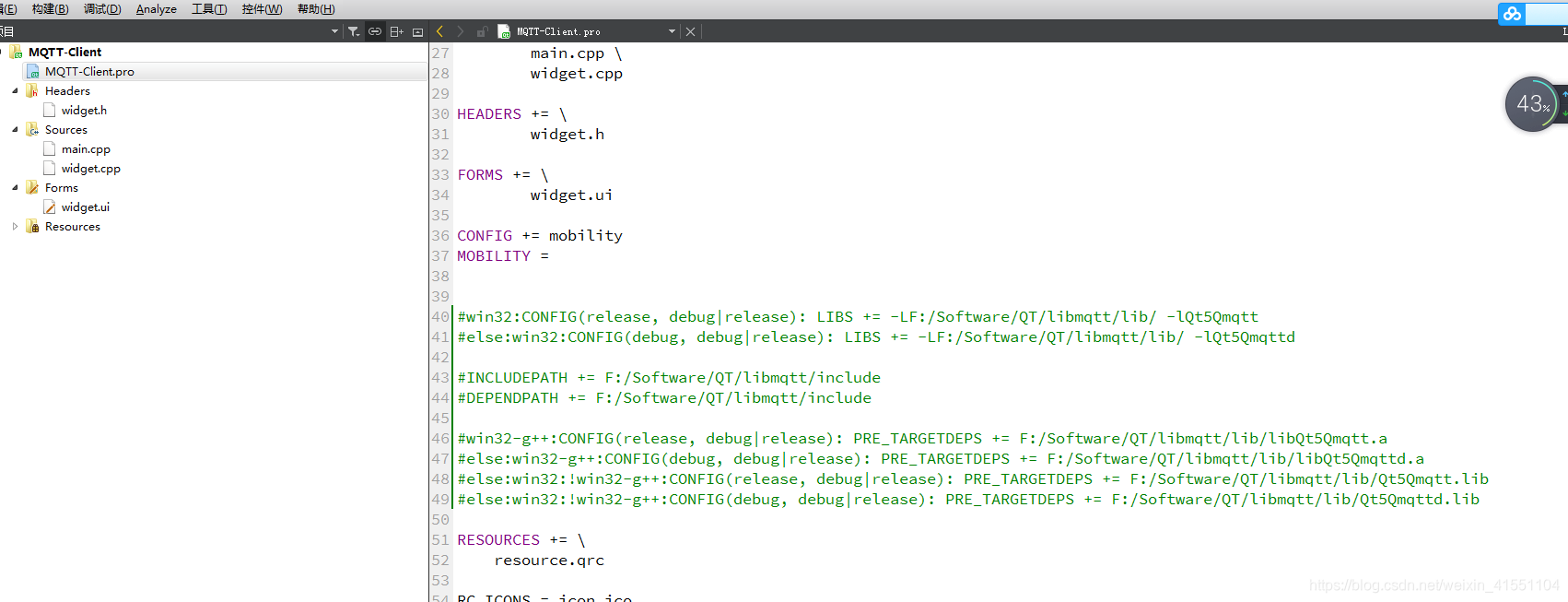Expand the Resources folder
The image size is (1568, 602).
point(15,227)
